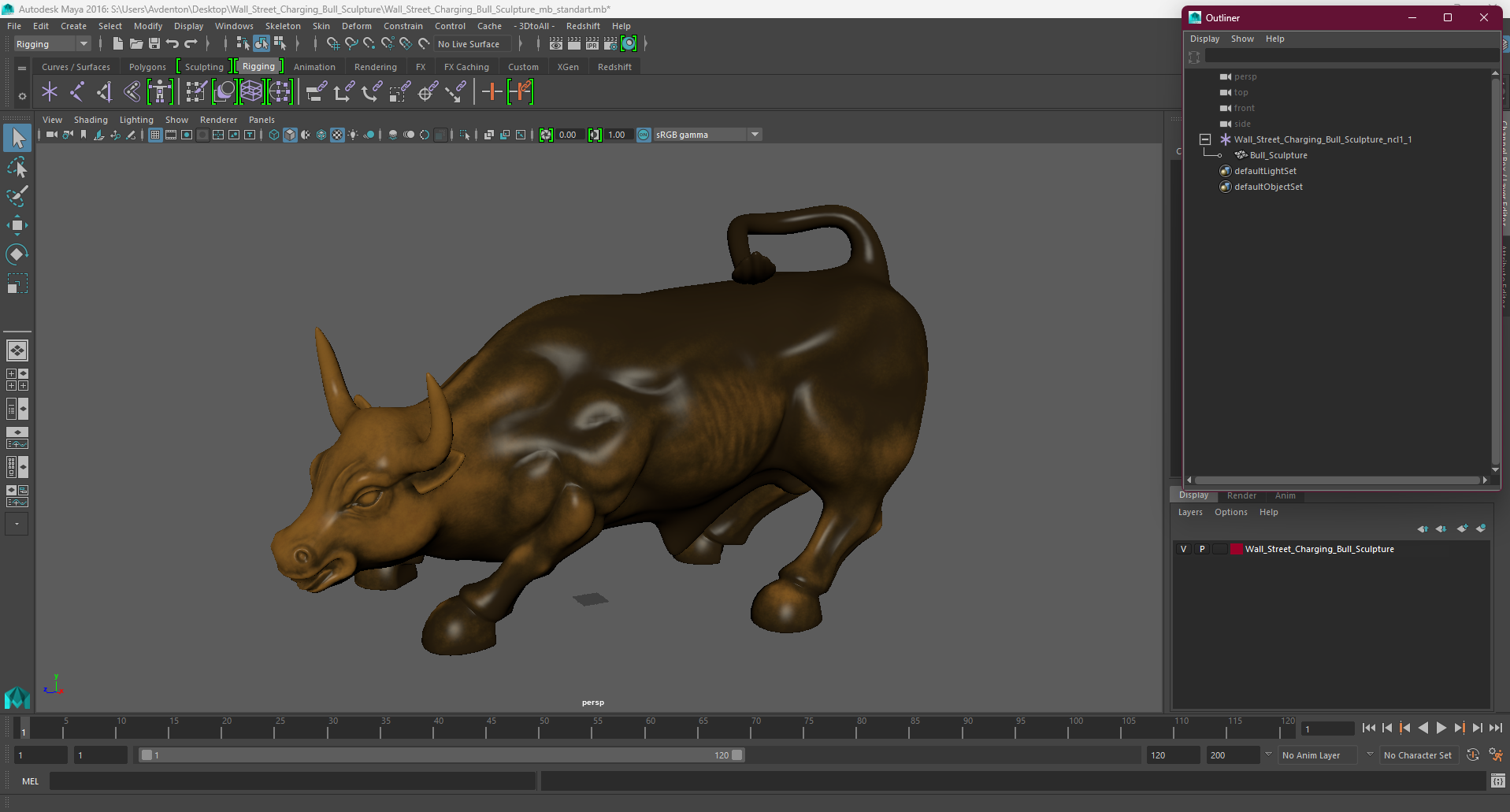The height and width of the screenshot is (812, 1510).
Task: Click the Orient Constraint shelf icon
Action: coord(372,92)
